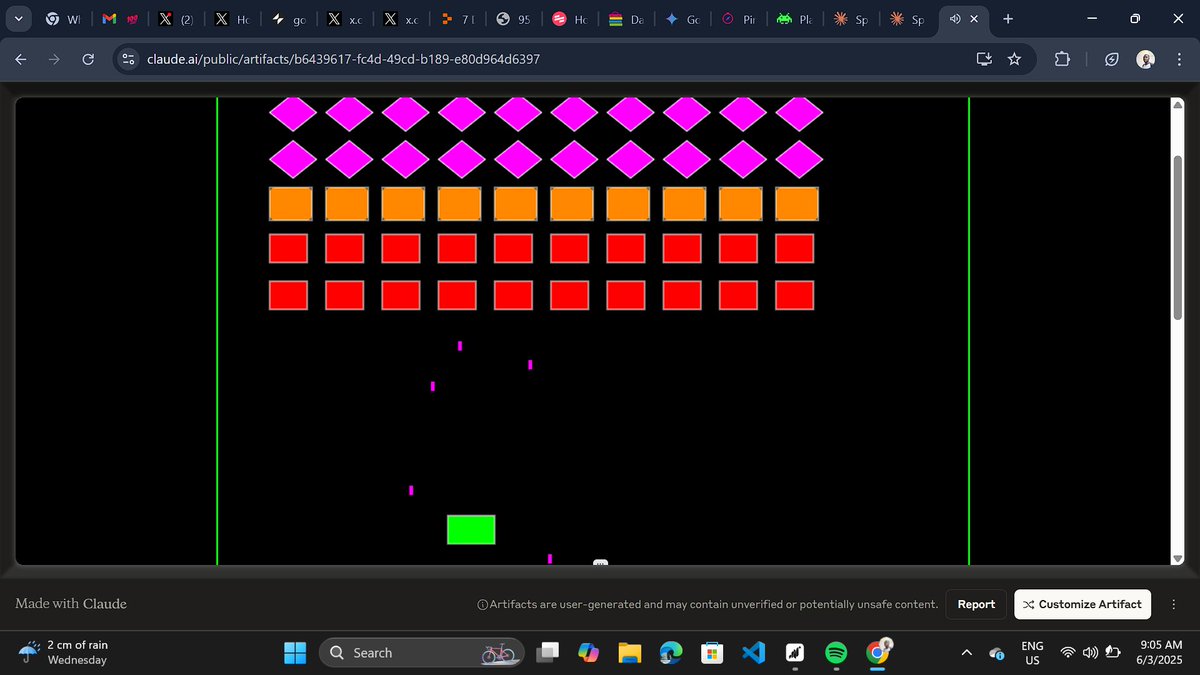This screenshot has width=1200, height=675.
Task: Reload the current page
Action: pos(87,59)
